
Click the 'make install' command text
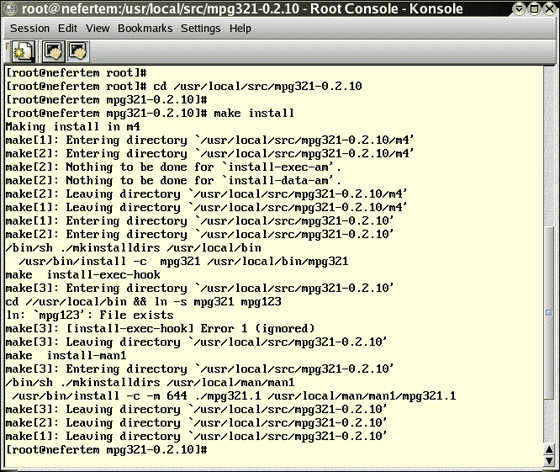point(254,113)
